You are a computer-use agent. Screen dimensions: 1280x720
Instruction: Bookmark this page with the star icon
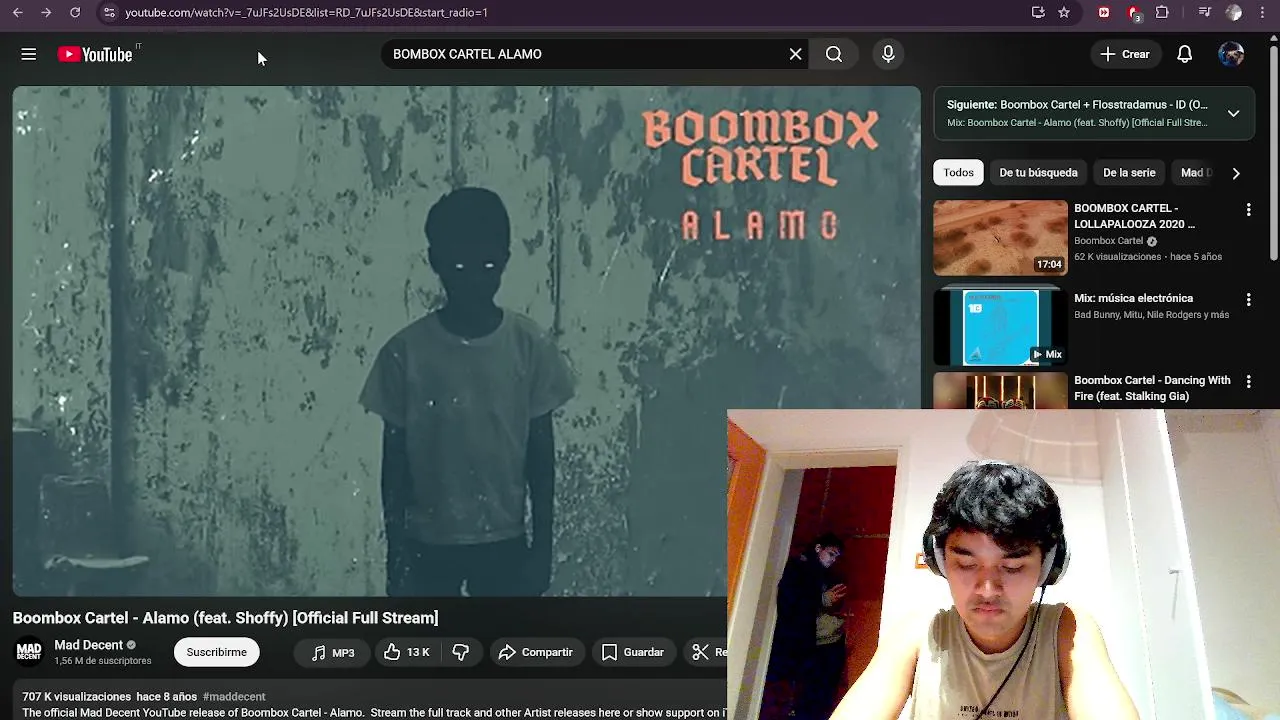[x=1064, y=12]
